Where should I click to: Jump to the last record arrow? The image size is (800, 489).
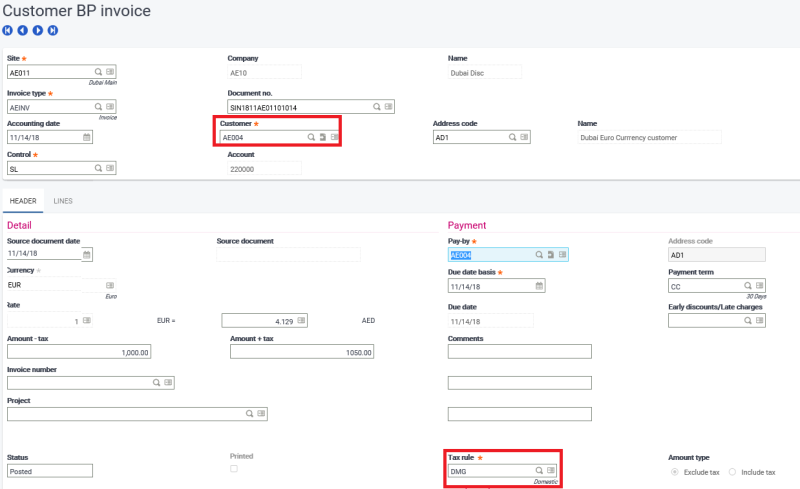[52, 30]
